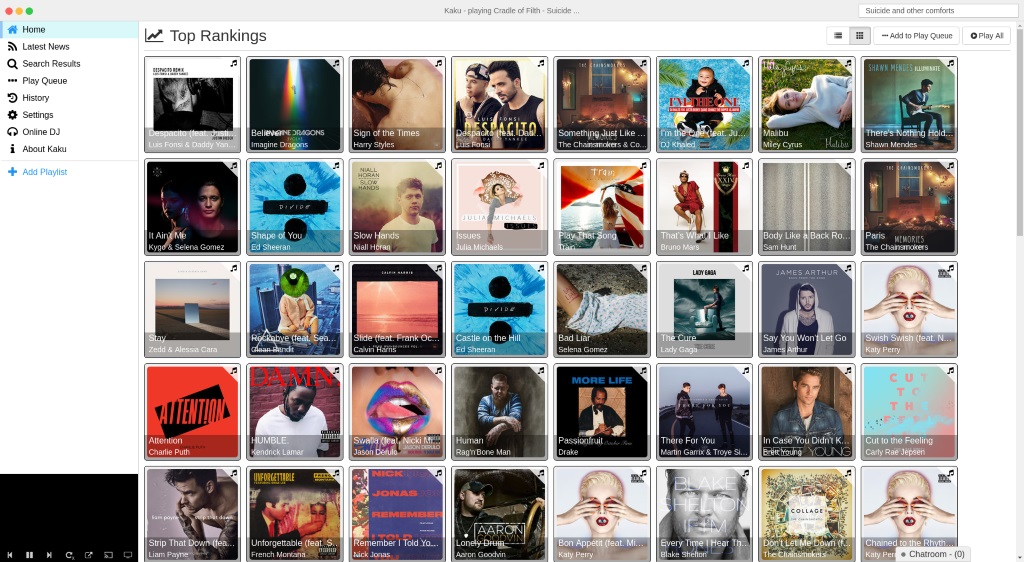Select Body Like a Back Road by Sam Hunt

pyautogui.click(x=807, y=207)
